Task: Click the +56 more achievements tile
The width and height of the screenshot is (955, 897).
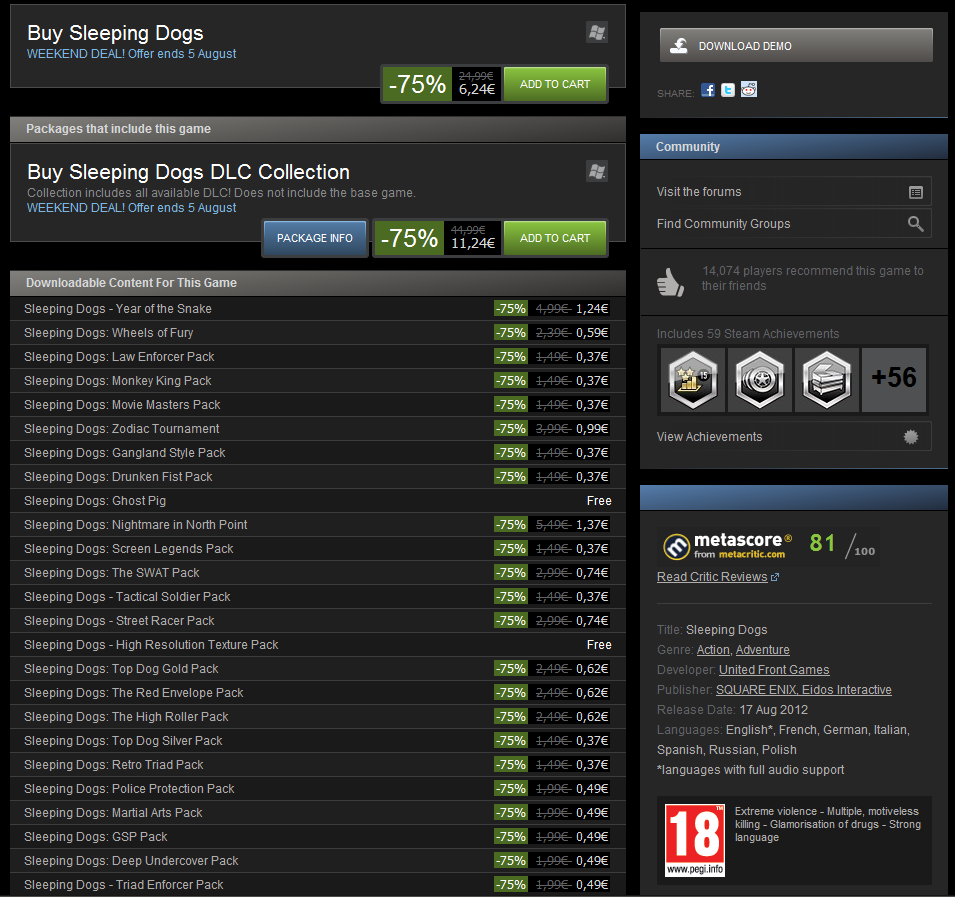Action: pos(893,379)
